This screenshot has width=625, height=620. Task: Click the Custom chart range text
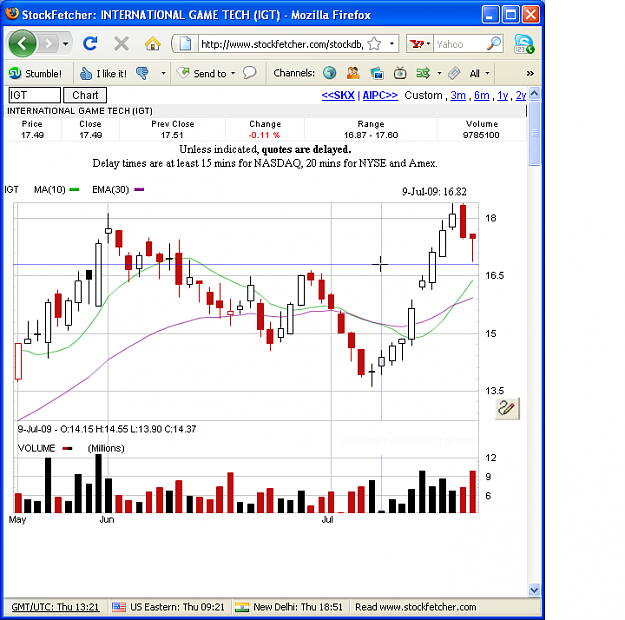(x=423, y=95)
